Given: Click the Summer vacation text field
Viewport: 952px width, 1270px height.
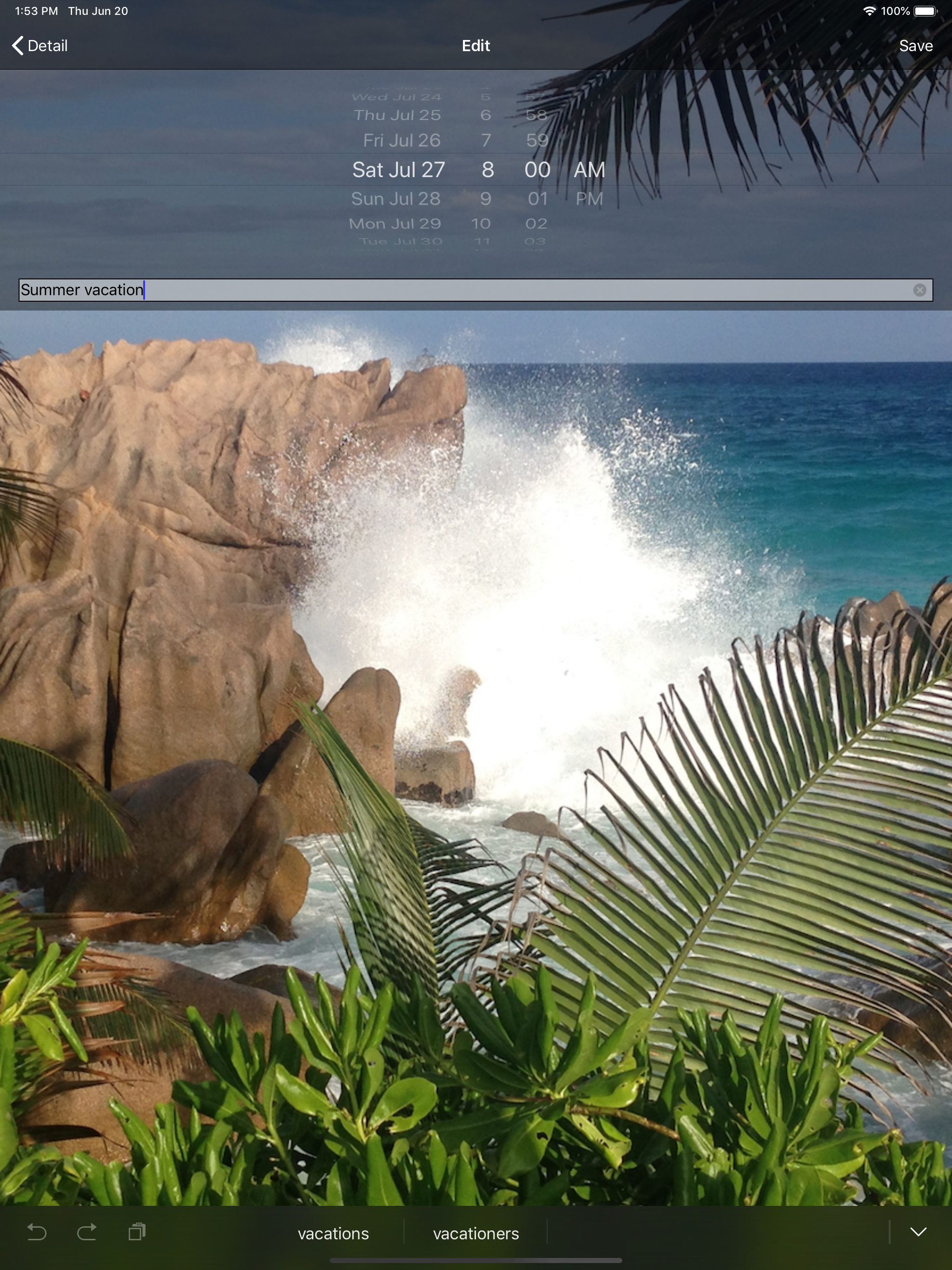Looking at the screenshot, I should tap(459, 290).
